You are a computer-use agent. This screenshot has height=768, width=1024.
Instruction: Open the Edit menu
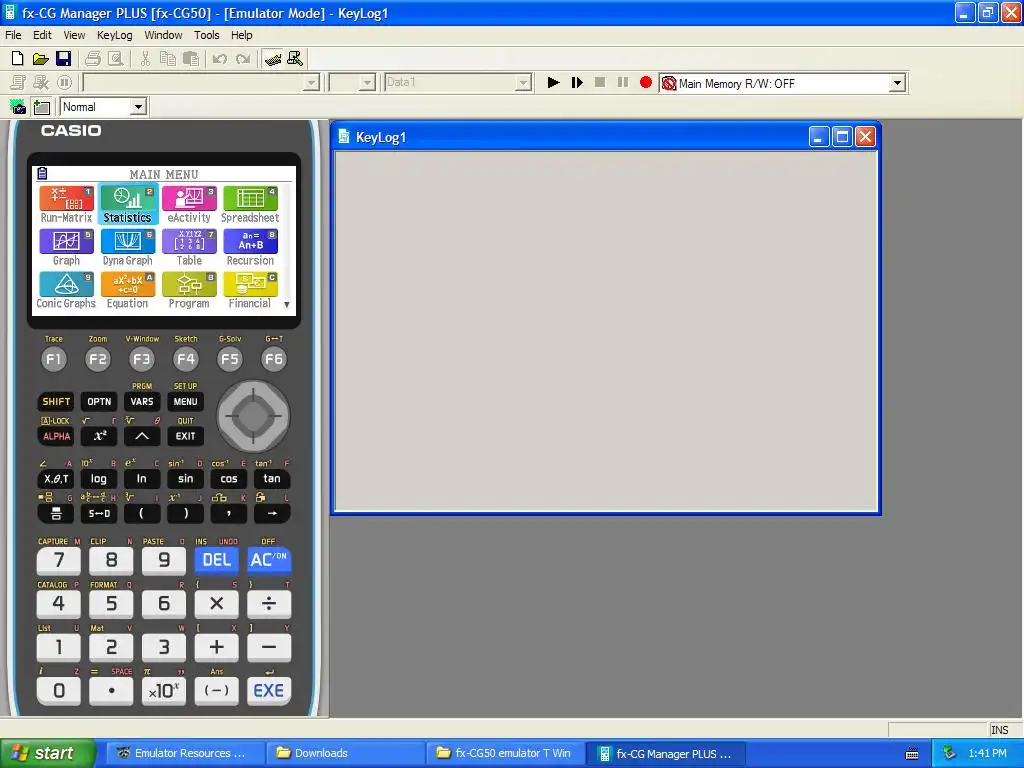[42, 35]
